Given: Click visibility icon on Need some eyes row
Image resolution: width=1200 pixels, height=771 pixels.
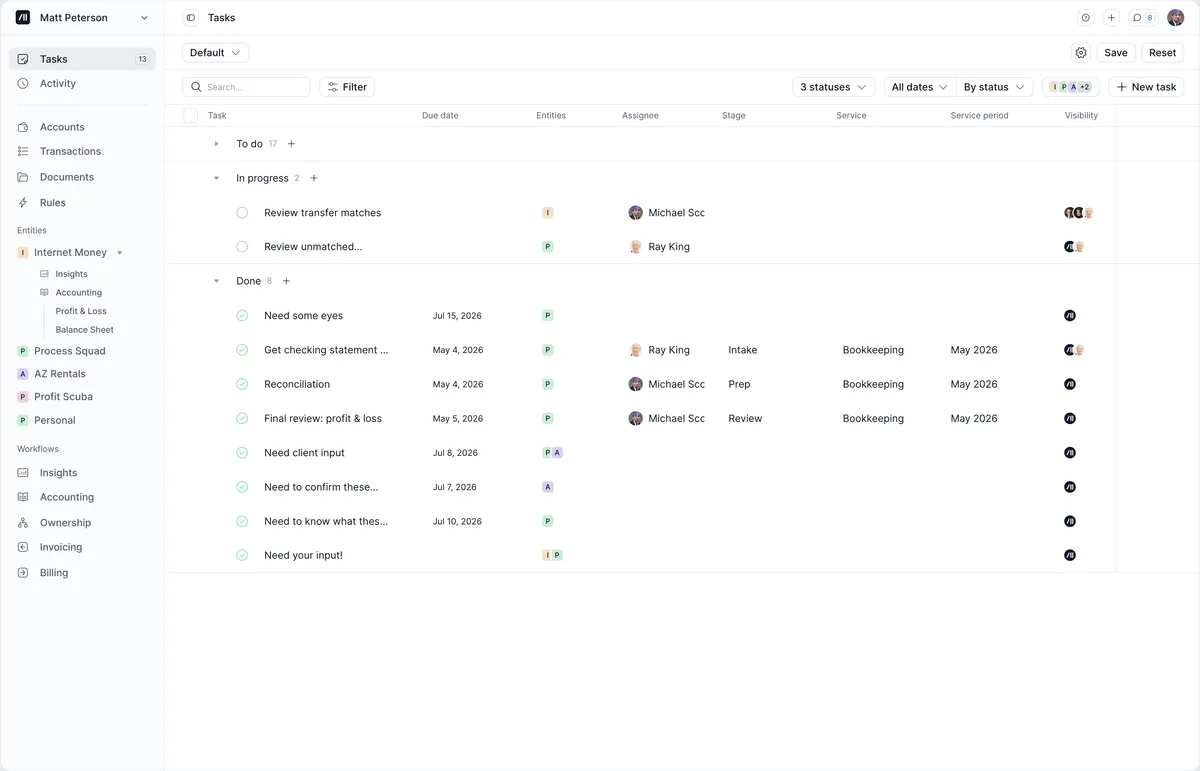Looking at the screenshot, I should click(x=1070, y=316).
